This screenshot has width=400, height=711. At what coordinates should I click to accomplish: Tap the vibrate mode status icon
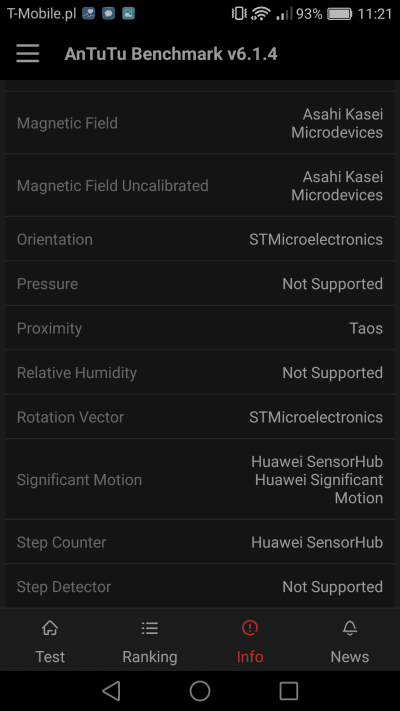click(239, 14)
